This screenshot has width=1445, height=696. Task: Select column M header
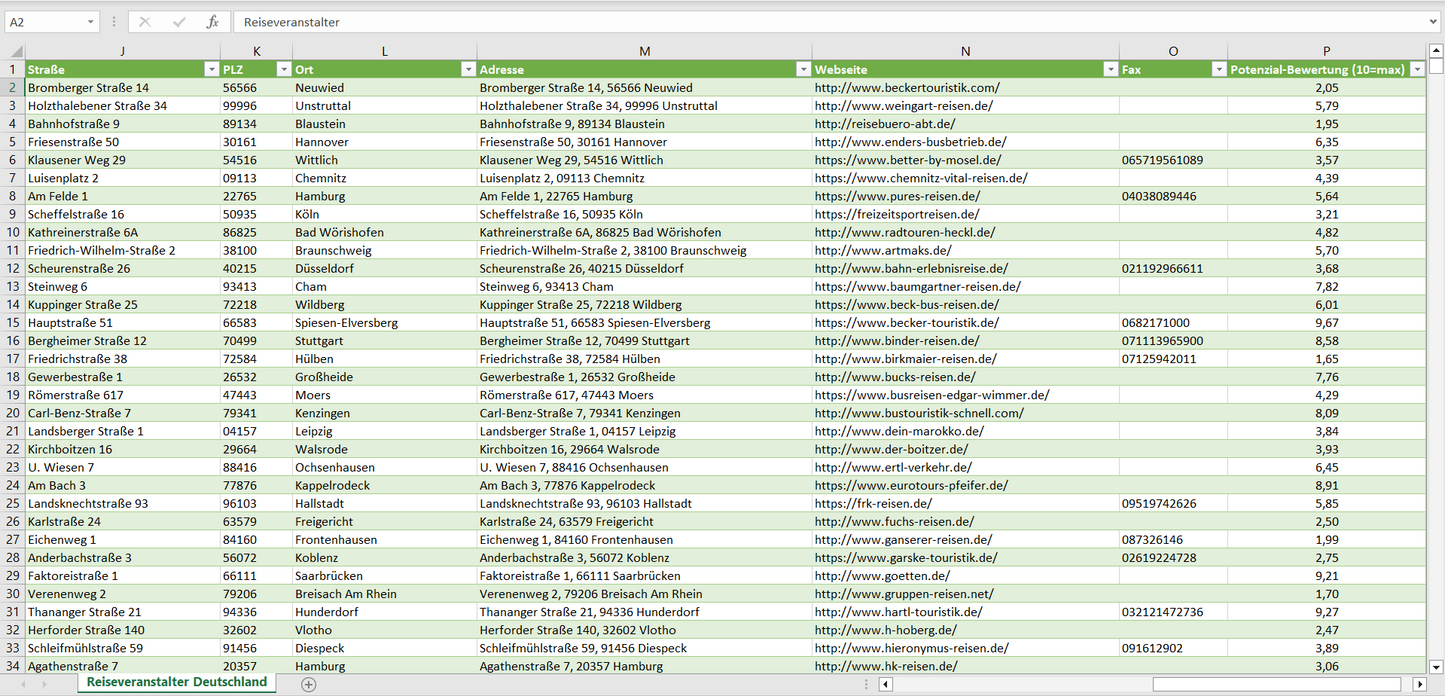(644, 52)
